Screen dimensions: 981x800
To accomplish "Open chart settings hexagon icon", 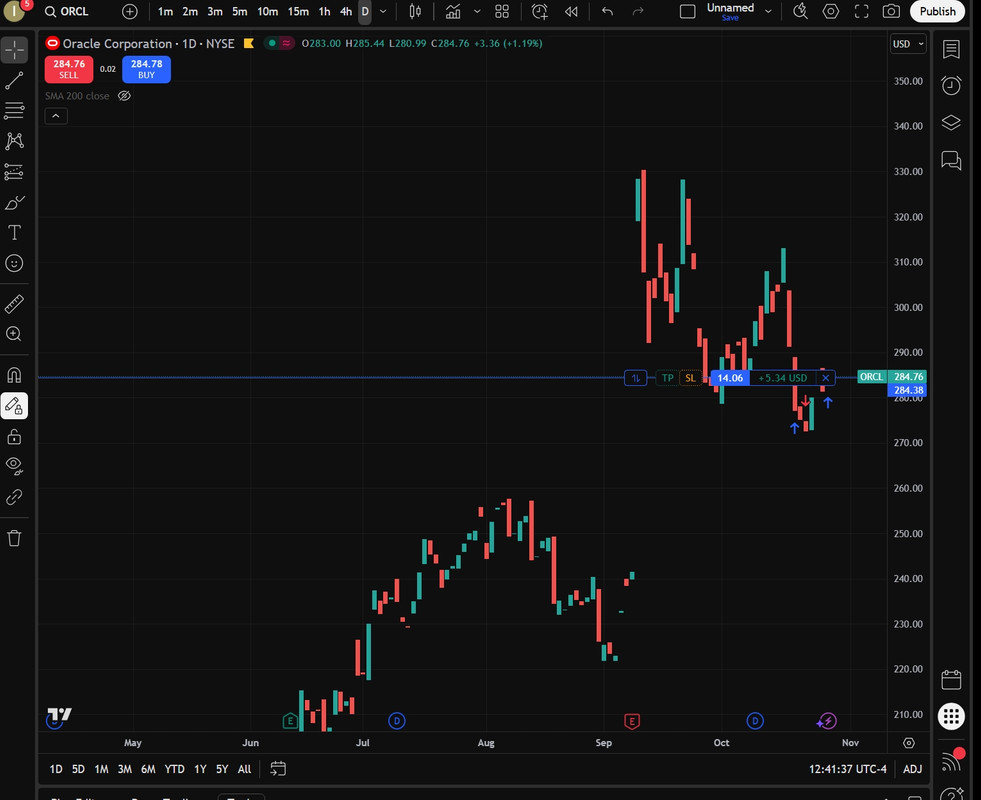I will coord(831,11).
